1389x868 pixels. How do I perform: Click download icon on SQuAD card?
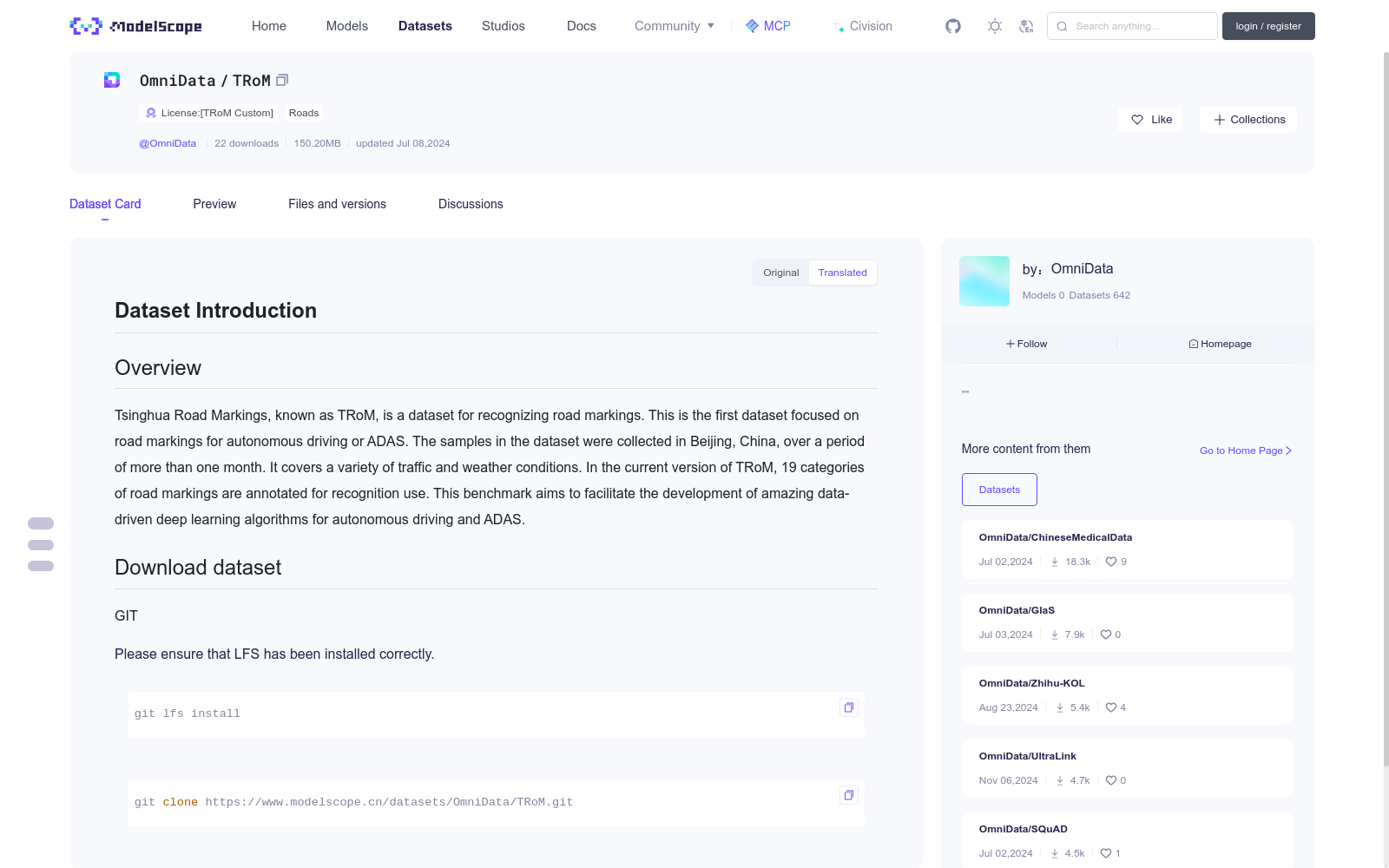(x=1055, y=853)
